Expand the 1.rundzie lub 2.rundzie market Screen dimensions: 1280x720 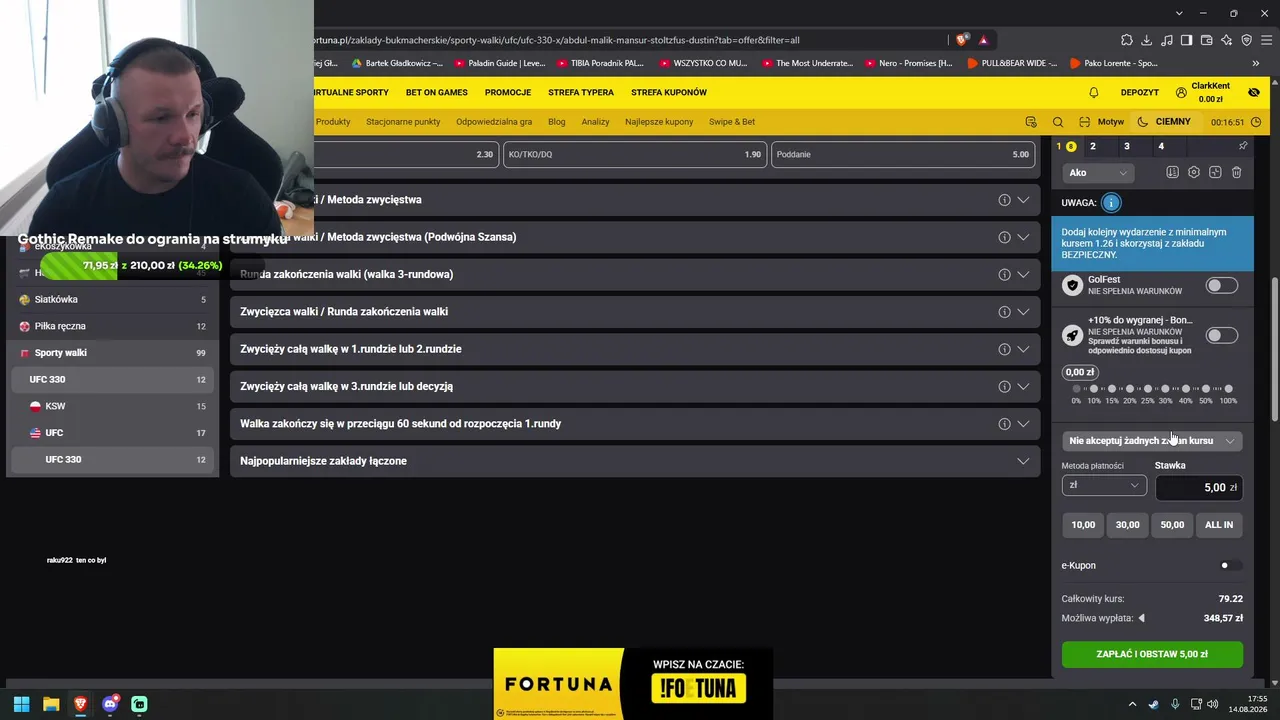tap(635, 349)
